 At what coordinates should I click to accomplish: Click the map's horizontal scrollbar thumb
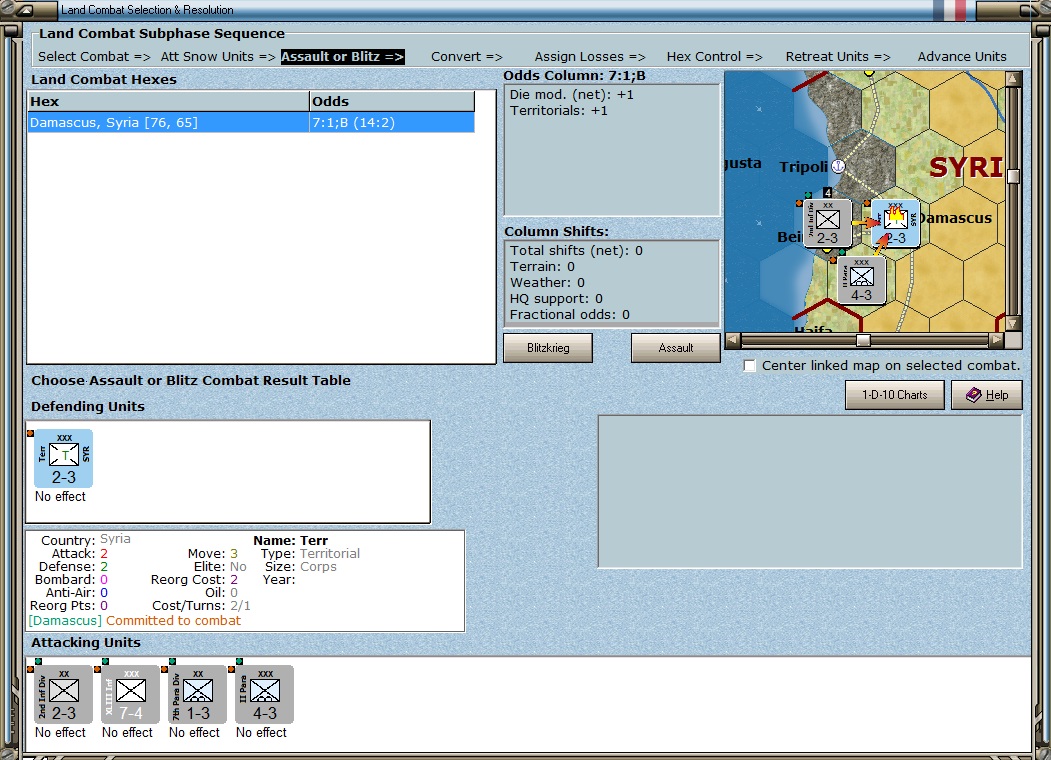coord(863,340)
